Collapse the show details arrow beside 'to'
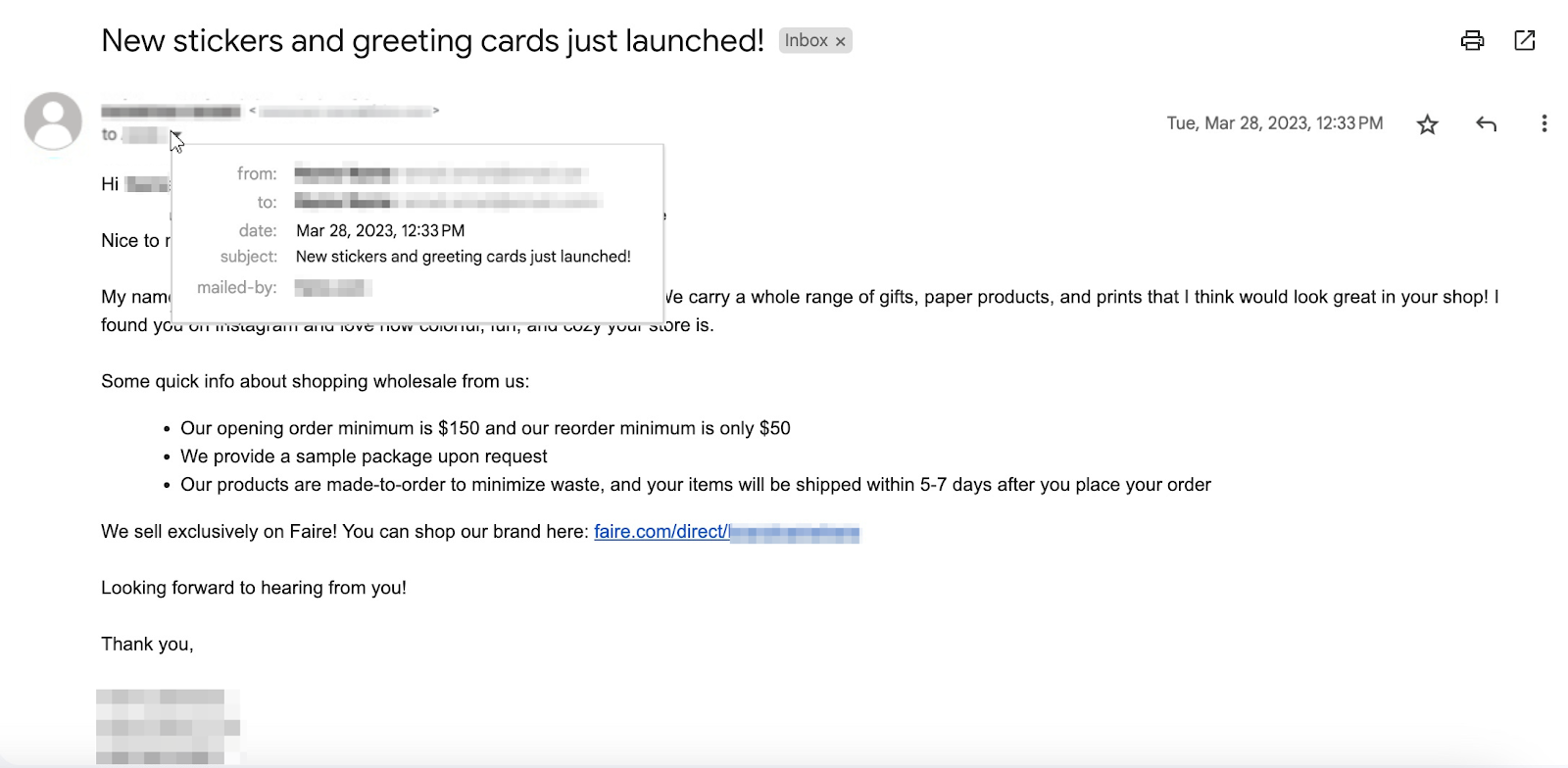 (x=175, y=134)
